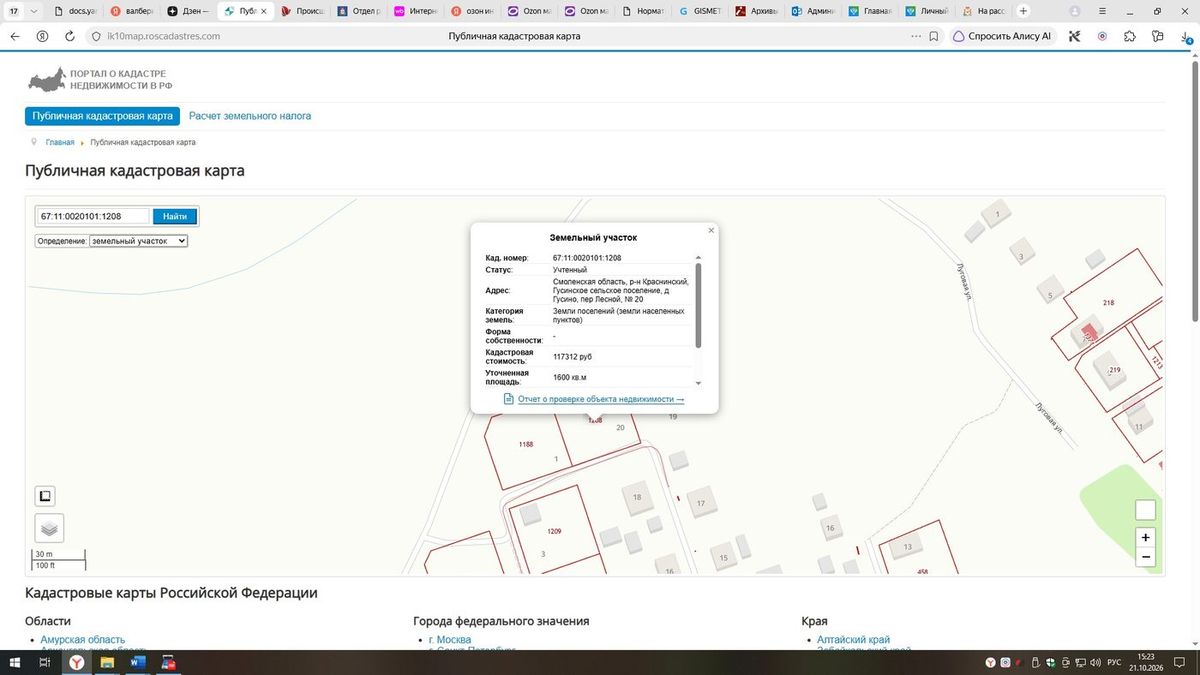Click the РУС keyboard language indicator
Viewport: 1200px width, 675px height.
coord(1113,662)
